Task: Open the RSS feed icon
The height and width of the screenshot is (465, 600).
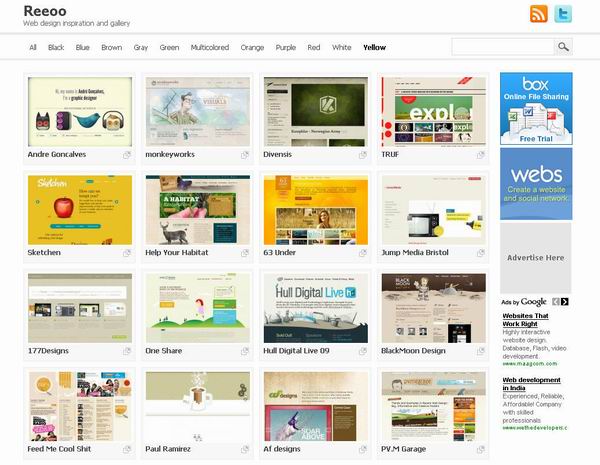Action: (539, 14)
